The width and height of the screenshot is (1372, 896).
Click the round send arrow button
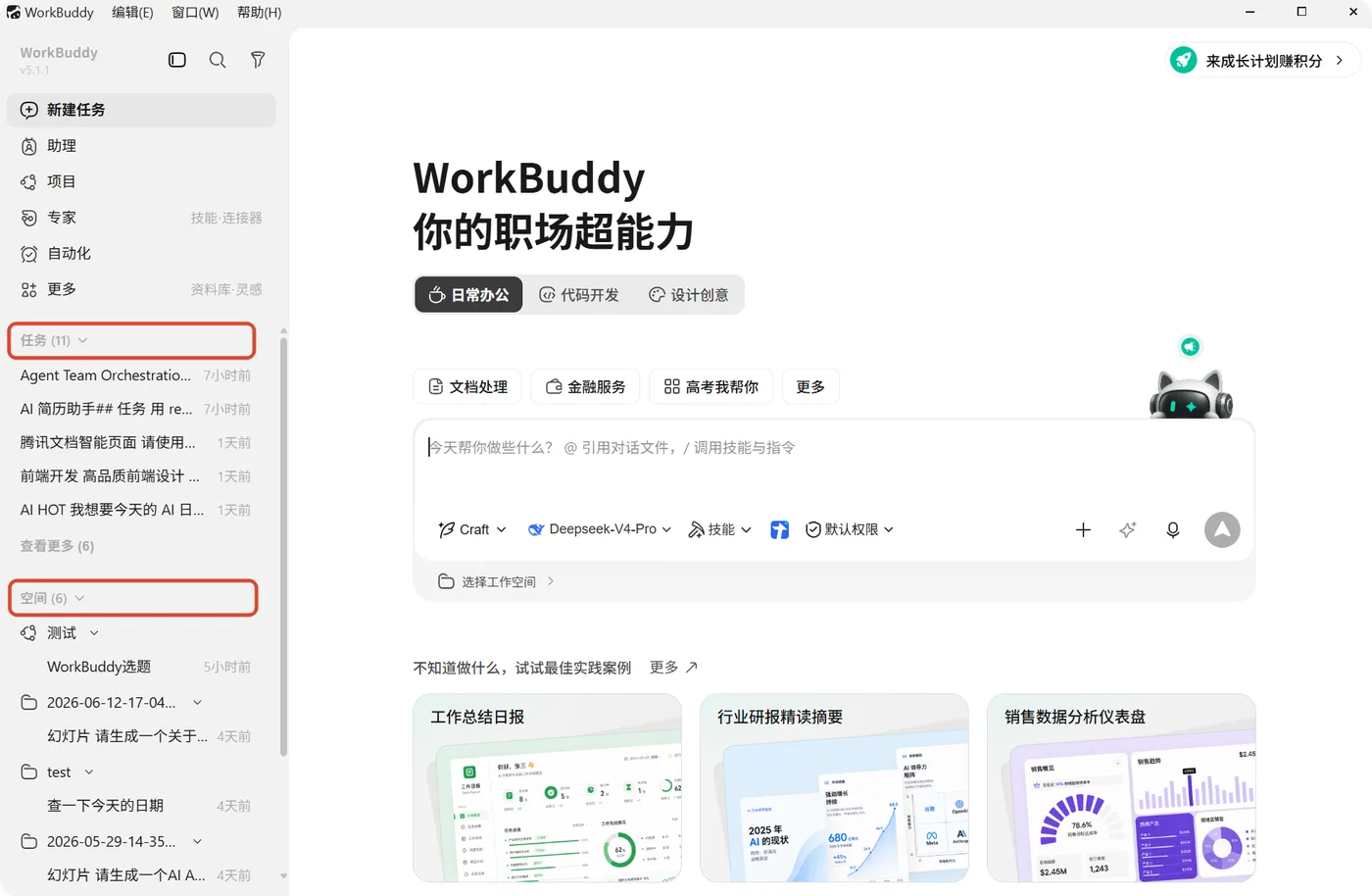(1222, 529)
